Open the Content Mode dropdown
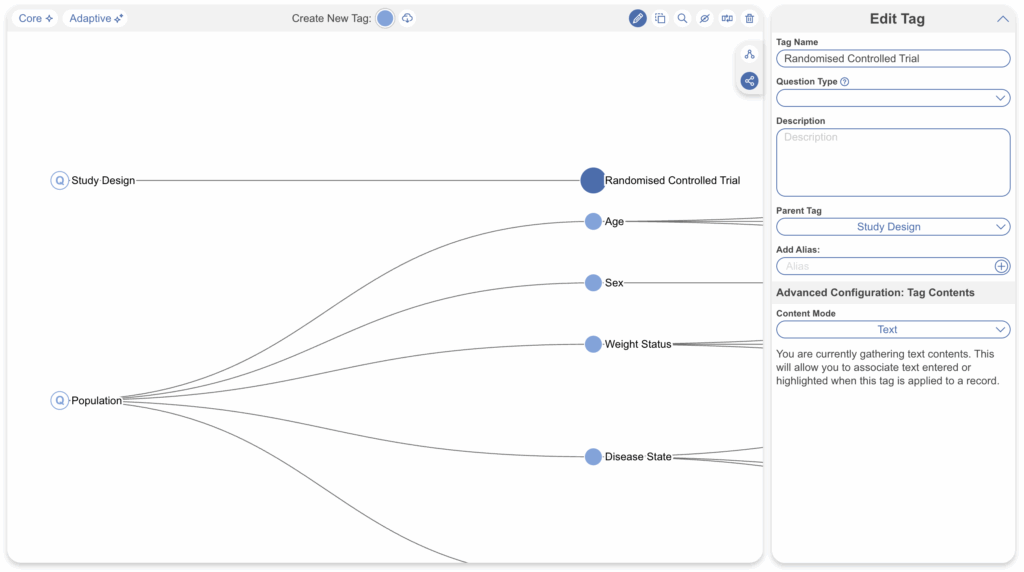Image resolution: width=1024 pixels, height=572 pixels. pos(893,329)
